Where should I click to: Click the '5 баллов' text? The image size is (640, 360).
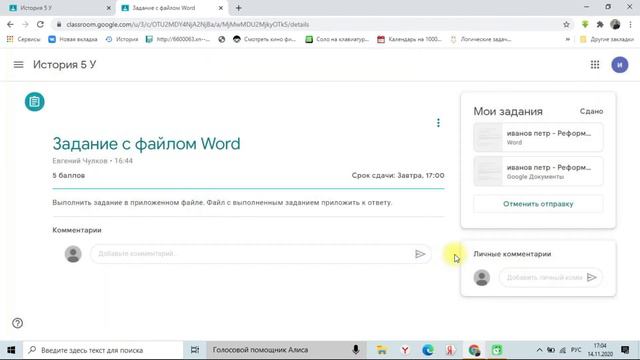[69, 175]
